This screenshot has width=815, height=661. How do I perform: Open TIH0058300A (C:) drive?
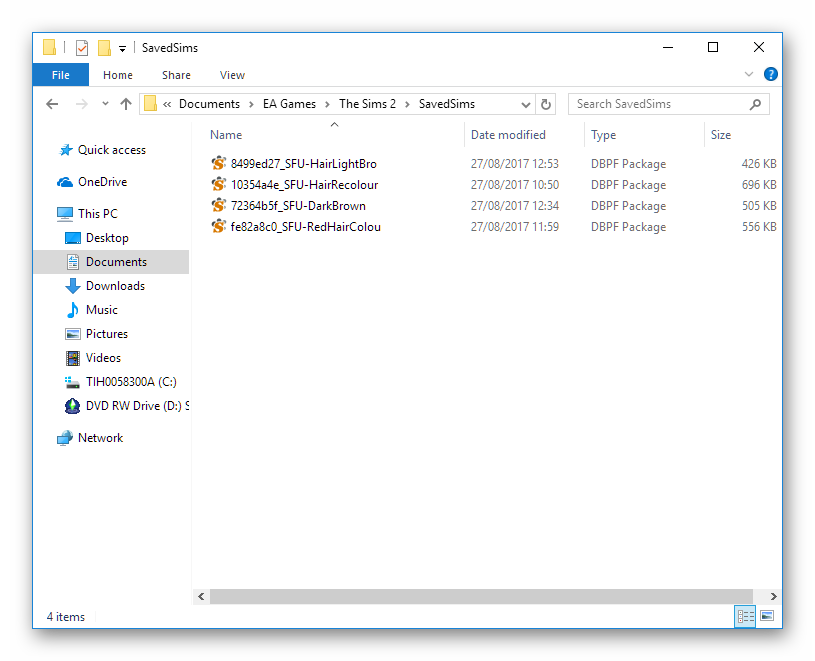tap(131, 382)
